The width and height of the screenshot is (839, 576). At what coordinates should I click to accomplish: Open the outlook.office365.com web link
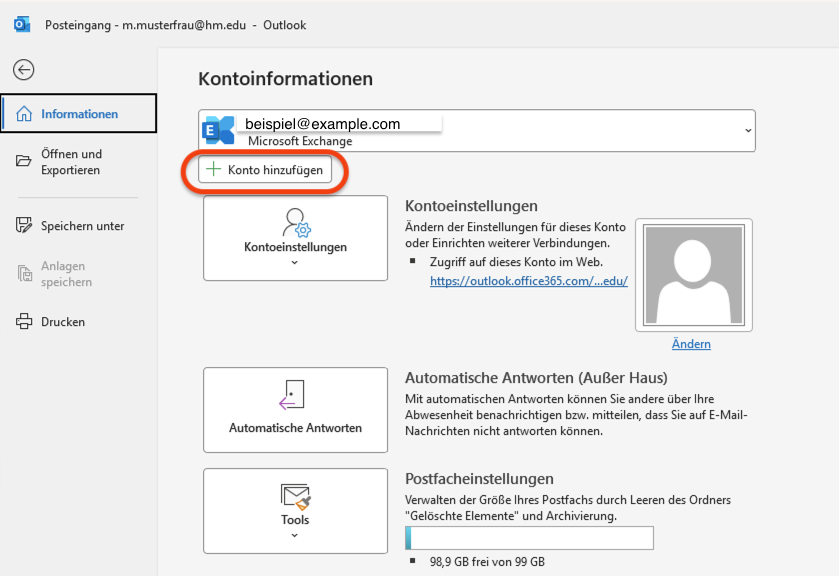[x=529, y=281]
